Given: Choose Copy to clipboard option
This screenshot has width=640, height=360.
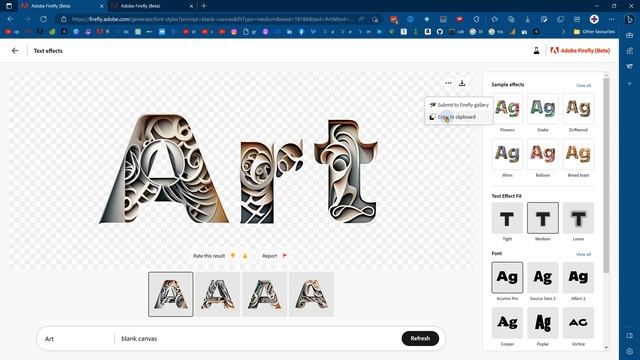Looking at the screenshot, I should tap(459, 117).
